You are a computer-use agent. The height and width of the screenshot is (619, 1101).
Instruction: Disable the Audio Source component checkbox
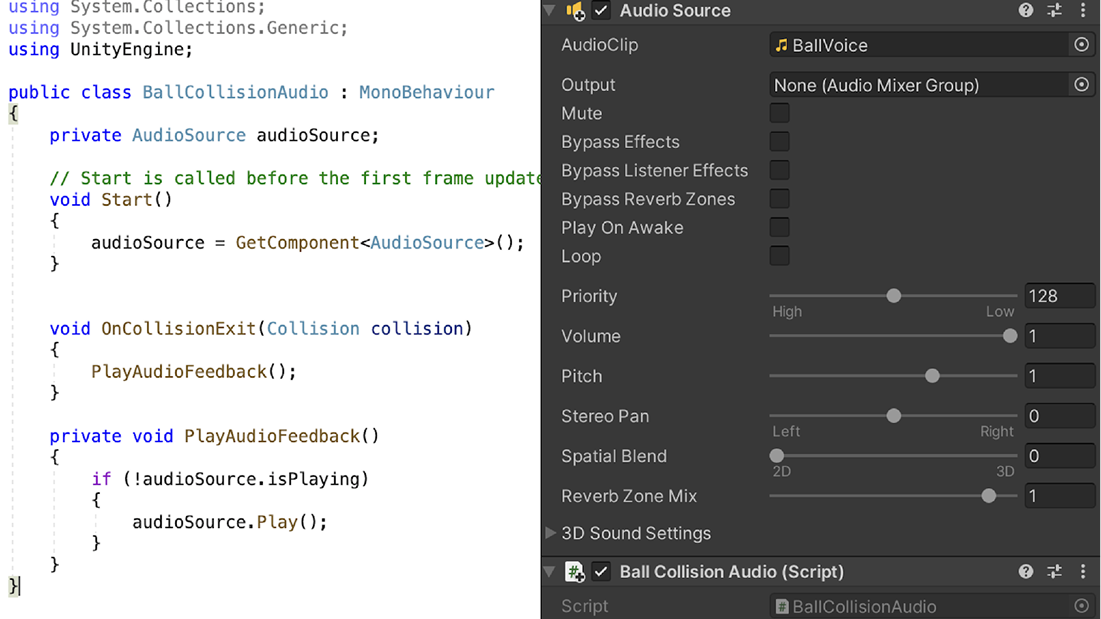(x=601, y=11)
